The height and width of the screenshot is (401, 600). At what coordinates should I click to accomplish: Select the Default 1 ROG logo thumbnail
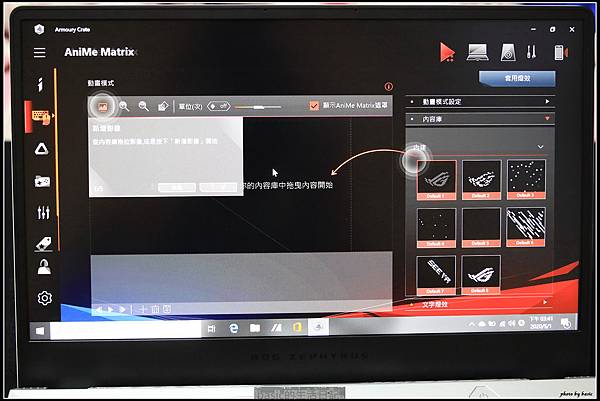436,180
